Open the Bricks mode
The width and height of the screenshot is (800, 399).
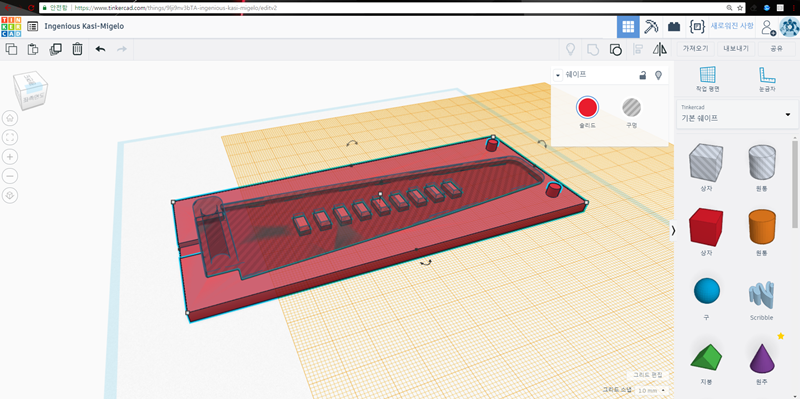(x=674, y=27)
